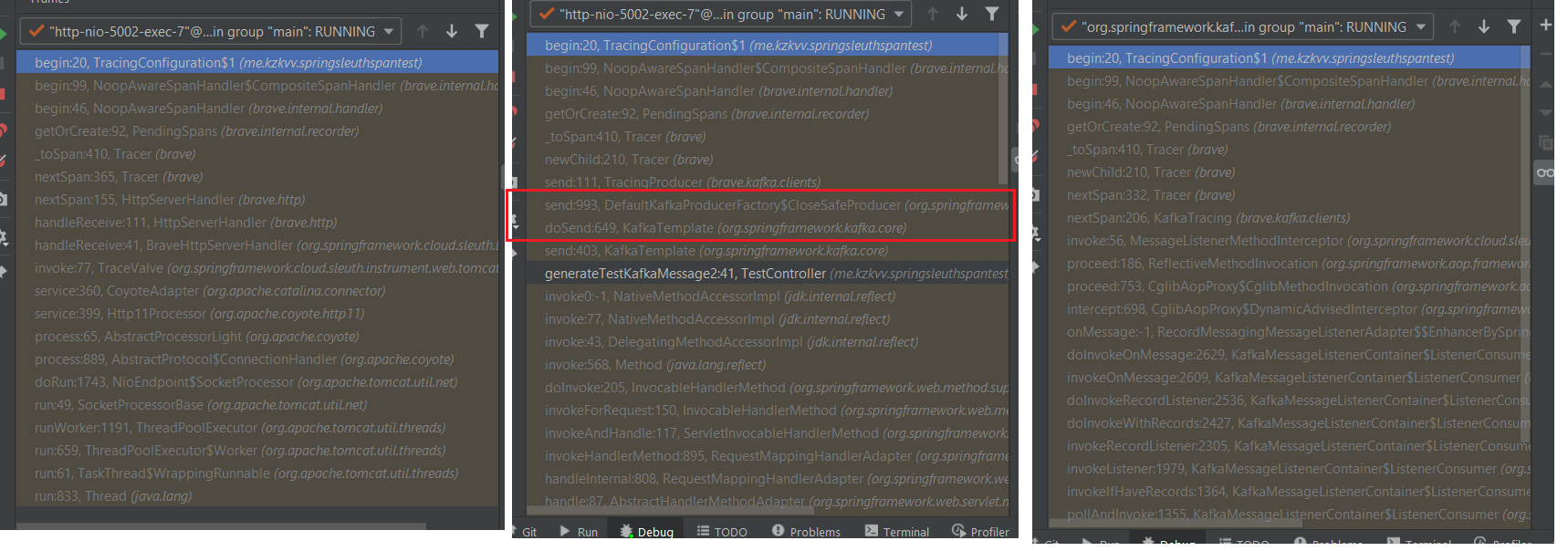Select frame nextSpan:155, HttpServerHandler
This screenshot has width=1568, height=551.
coord(257,200)
